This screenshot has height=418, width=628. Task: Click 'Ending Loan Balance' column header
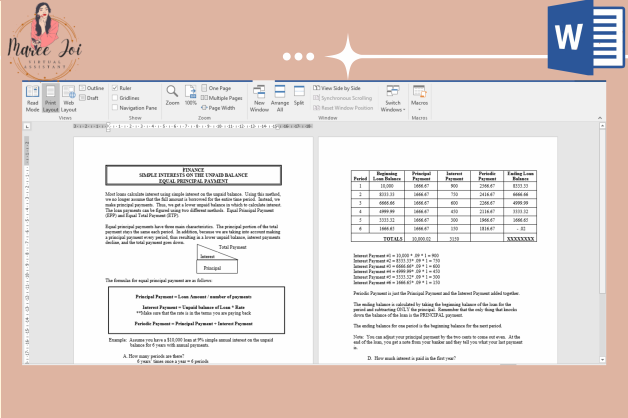pyautogui.click(x=520, y=176)
